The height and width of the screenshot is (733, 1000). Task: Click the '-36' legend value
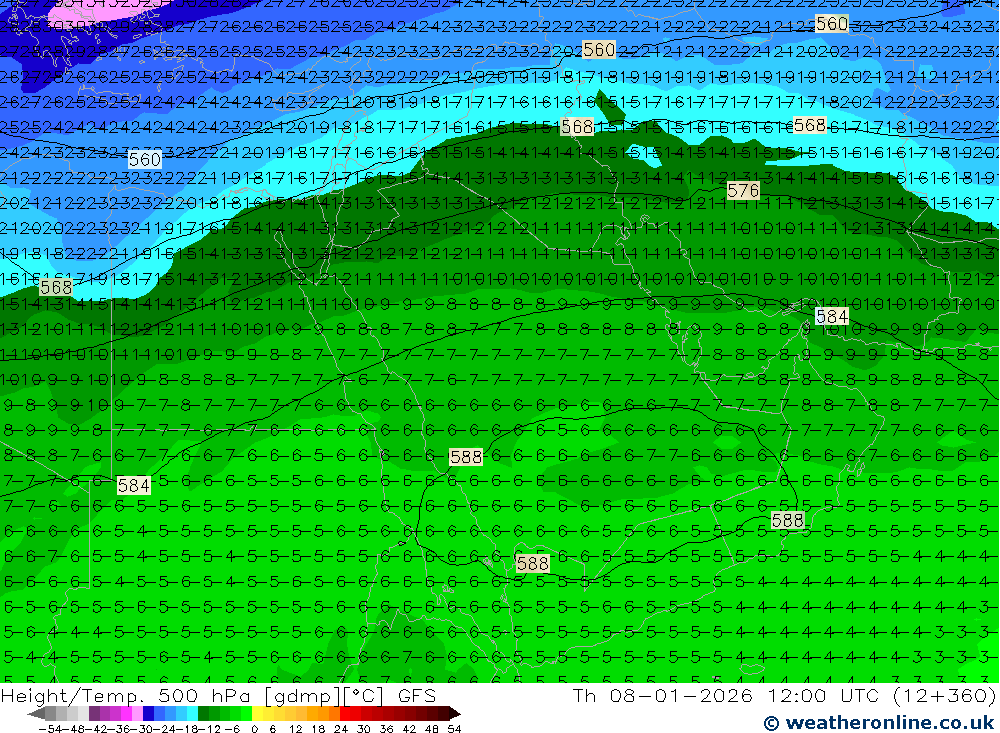[x=119, y=729]
